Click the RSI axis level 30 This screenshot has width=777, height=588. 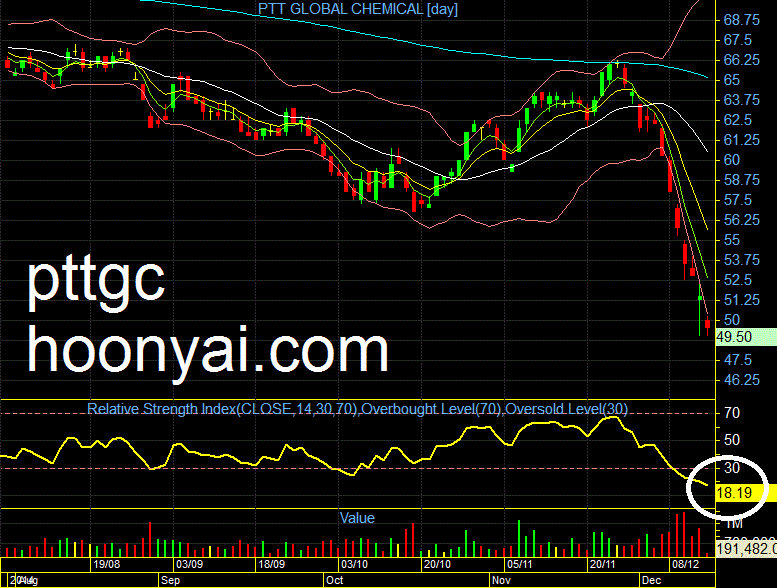(x=732, y=468)
